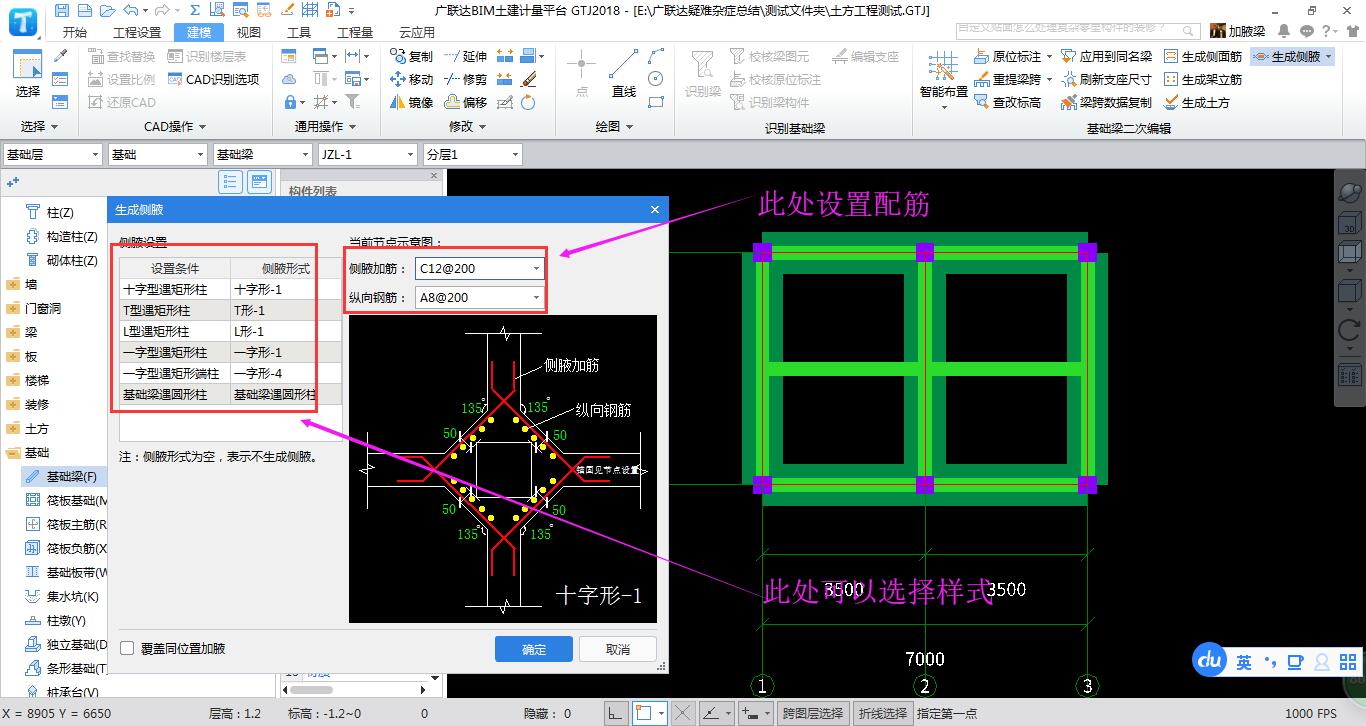
Task: Click the 移动 (Move) tool
Action: click(x=411, y=79)
